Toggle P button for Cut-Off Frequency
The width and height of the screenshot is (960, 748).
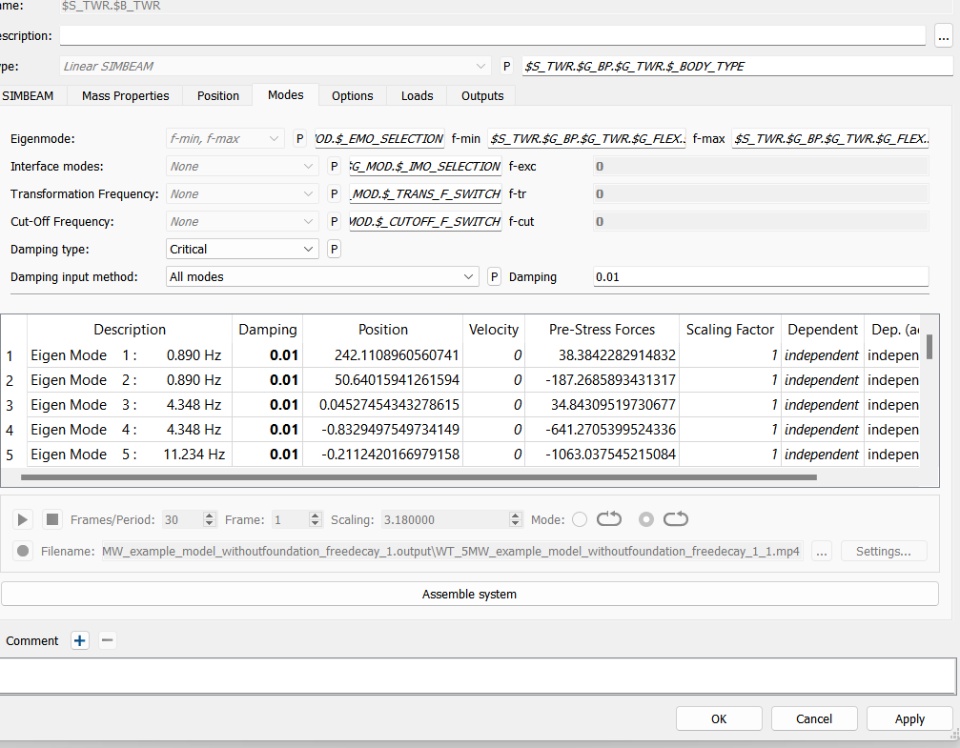pyautogui.click(x=334, y=222)
